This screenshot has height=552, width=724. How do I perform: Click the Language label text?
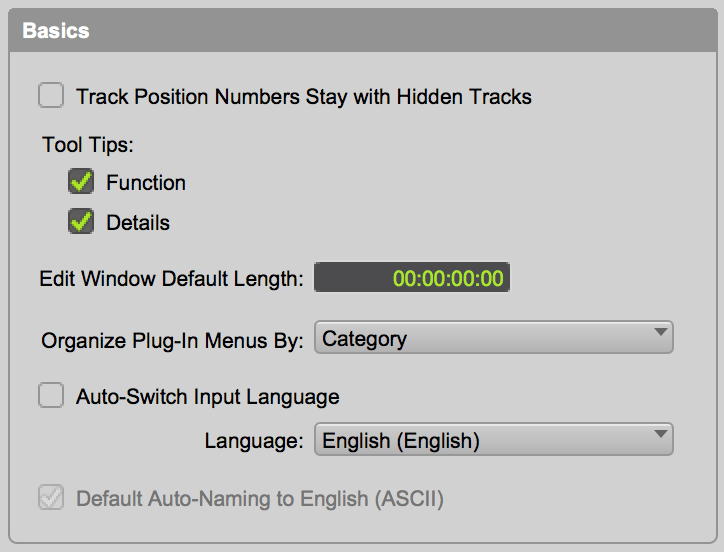tap(254, 440)
